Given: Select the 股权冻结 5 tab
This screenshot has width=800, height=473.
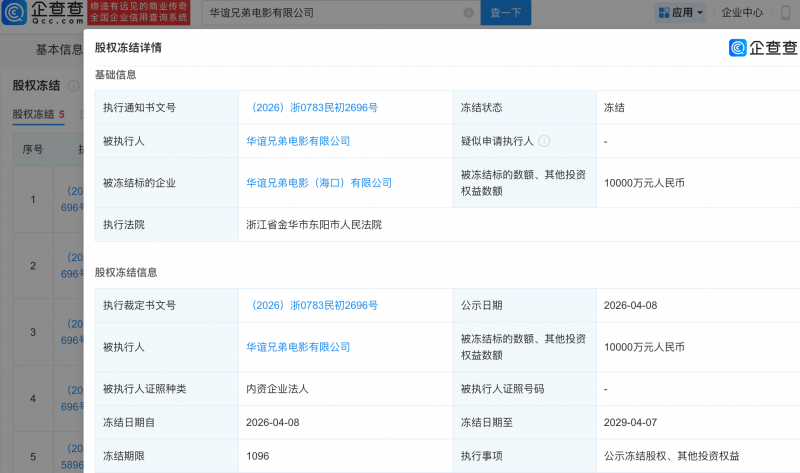Looking at the screenshot, I should (38, 114).
